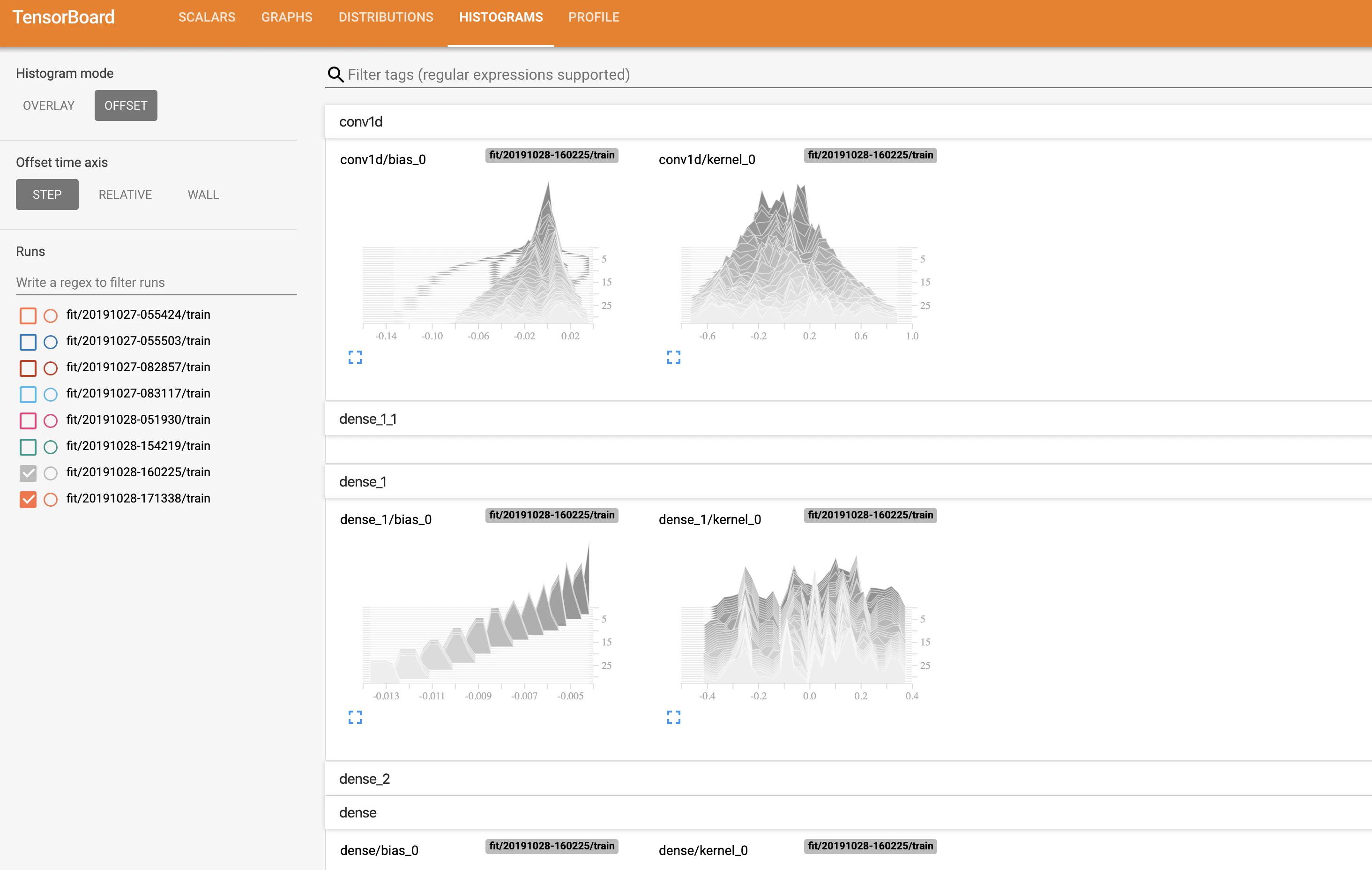Screen dimensions: 1372x870
Task: Collapse the dense_1 section header
Action: (849, 482)
